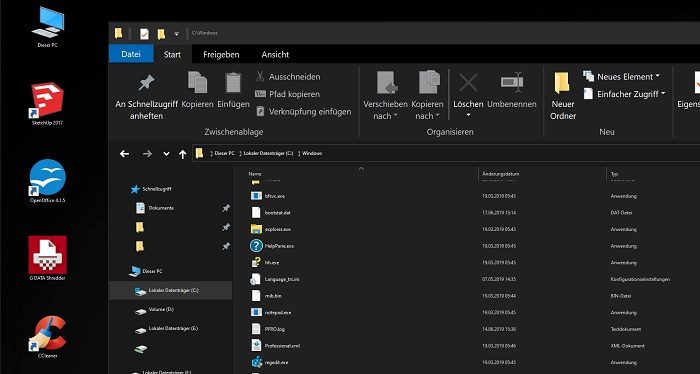Click Windows in the address breadcrumb
This screenshot has width=700, height=374.
[312, 154]
